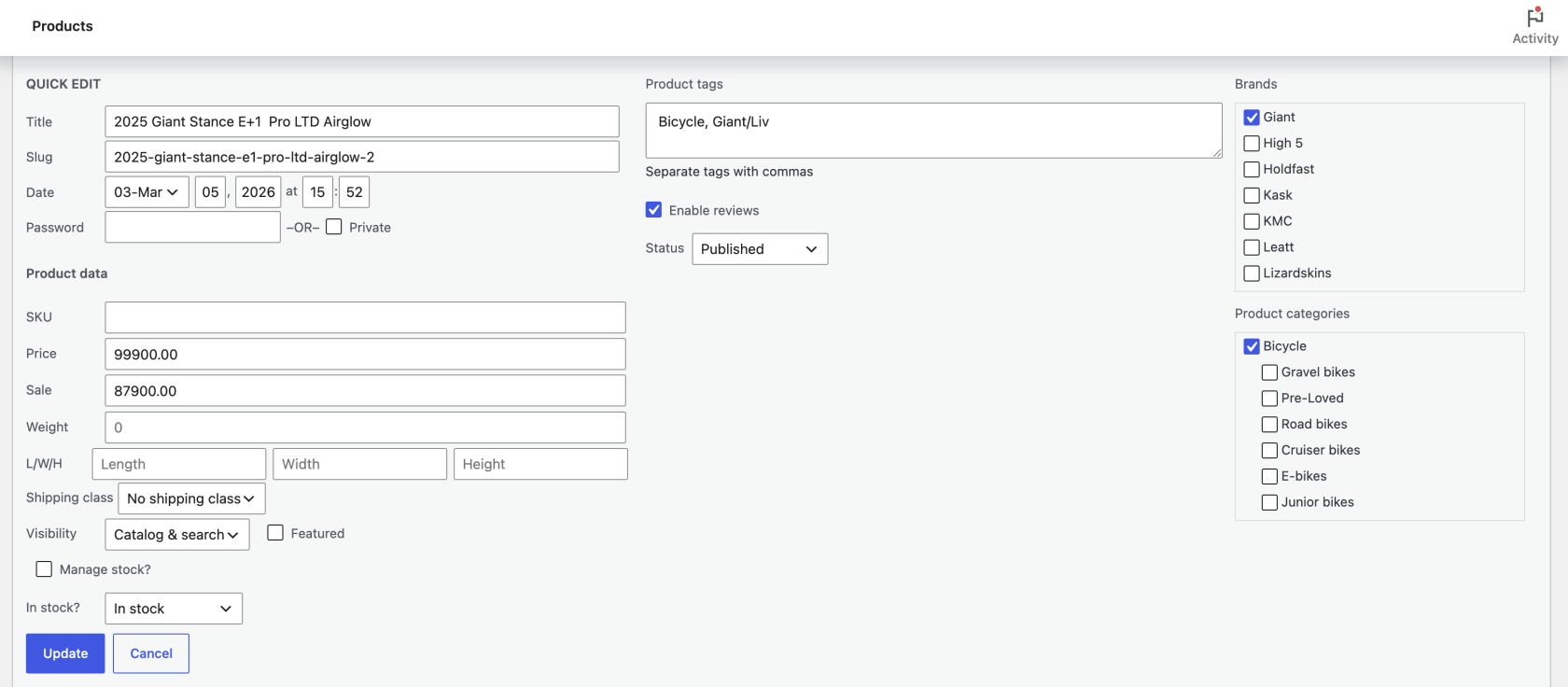This screenshot has width=1568, height=687.
Task: Select the Pre-Loved category checkbox
Action: [x=1269, y=399]
